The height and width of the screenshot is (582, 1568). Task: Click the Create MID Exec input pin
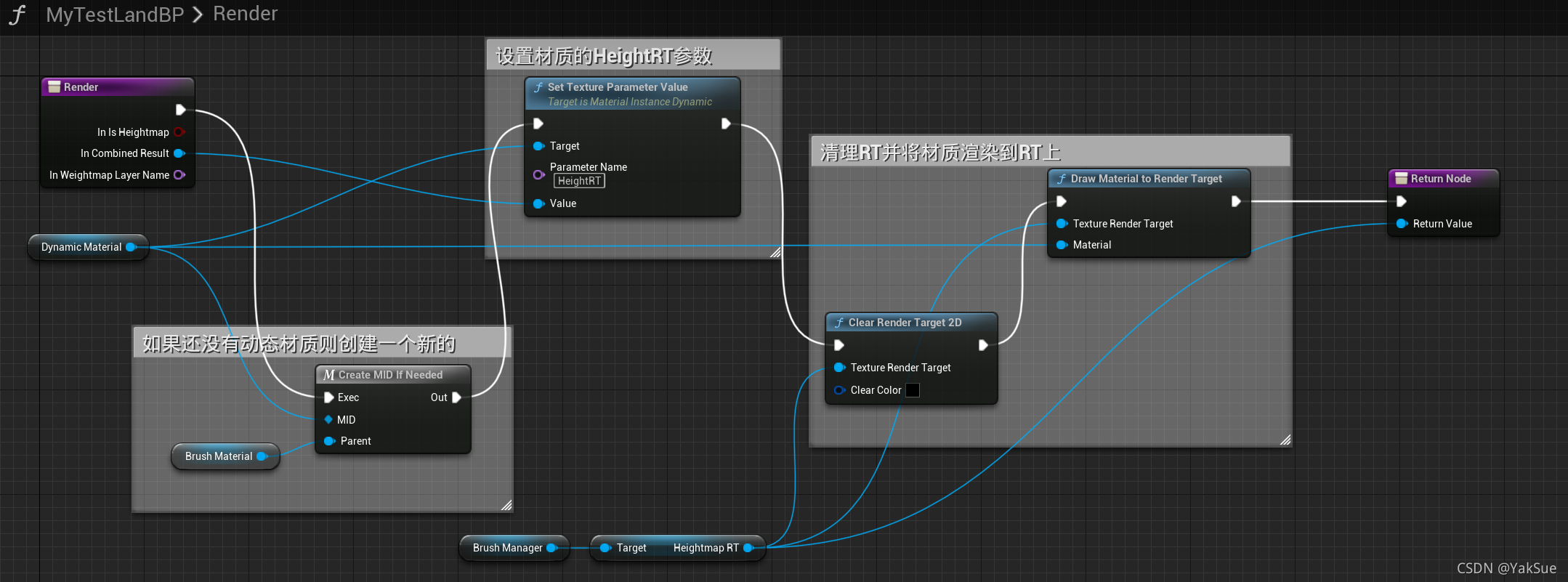pos(328,397)
